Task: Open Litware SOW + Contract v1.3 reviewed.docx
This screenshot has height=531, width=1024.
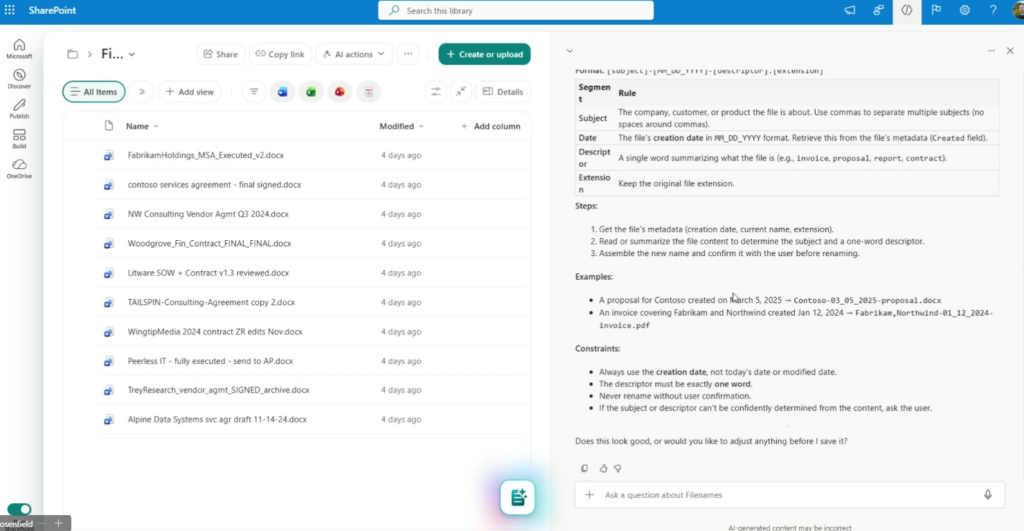Action: coord(208,273)
